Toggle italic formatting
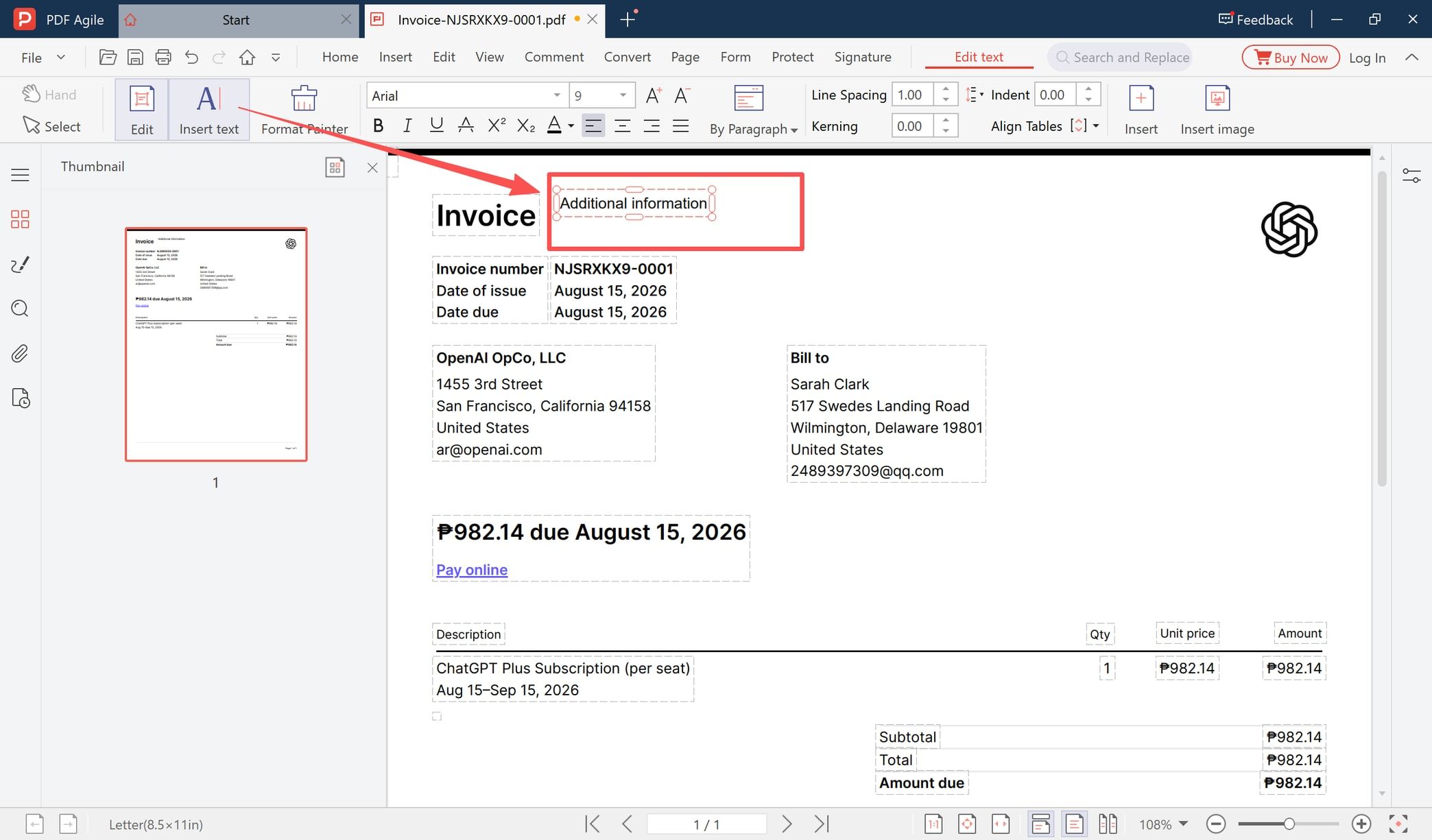The width and height of the screenshot is (1432, 840). click(407, 125)
